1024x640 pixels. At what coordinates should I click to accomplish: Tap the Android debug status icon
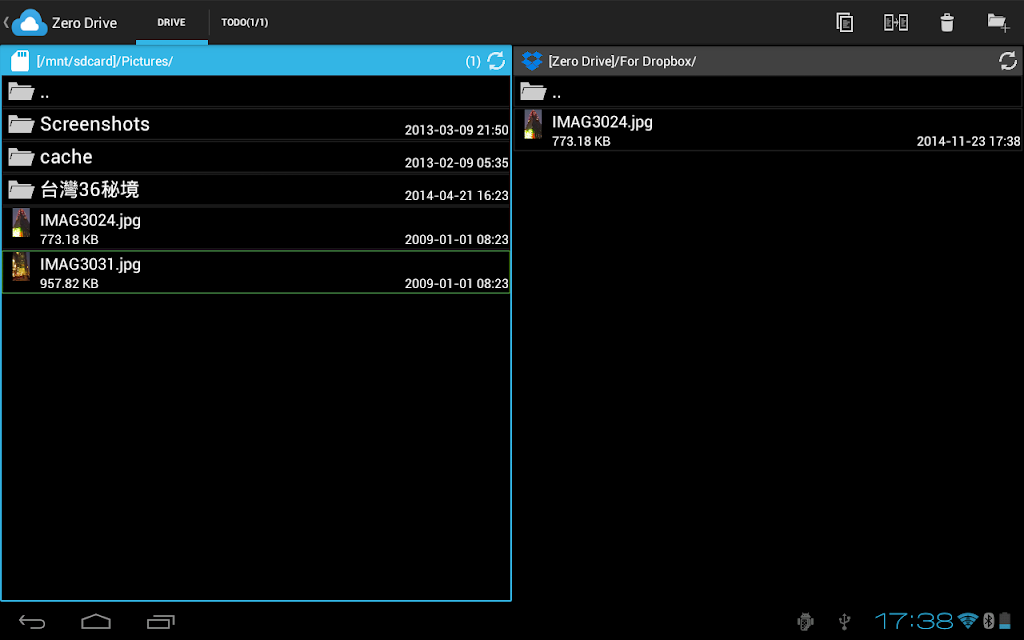pyautogui.click(x=806, y=621)
